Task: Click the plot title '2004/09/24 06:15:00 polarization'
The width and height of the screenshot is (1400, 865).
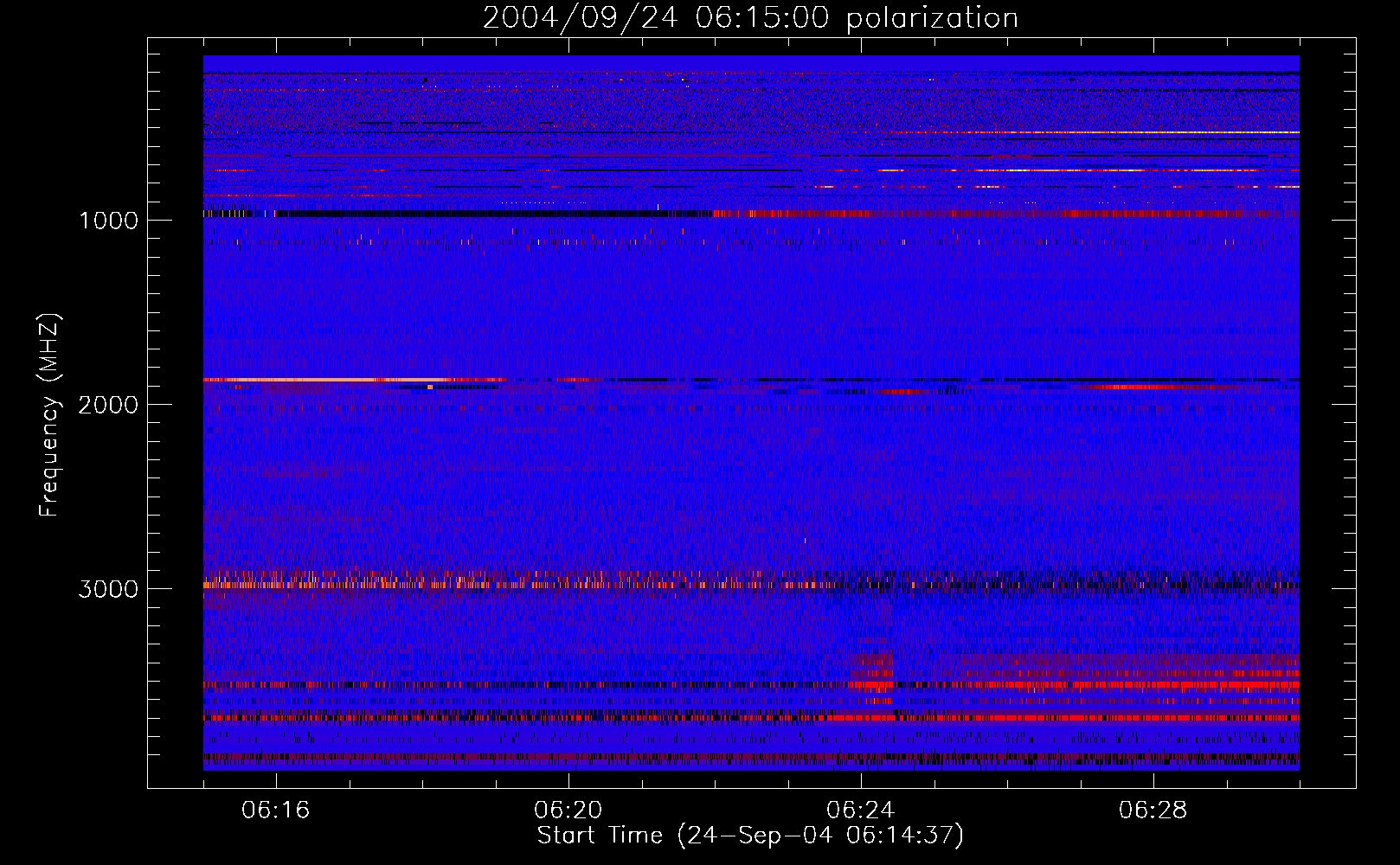Action: [x=750, y=18]
